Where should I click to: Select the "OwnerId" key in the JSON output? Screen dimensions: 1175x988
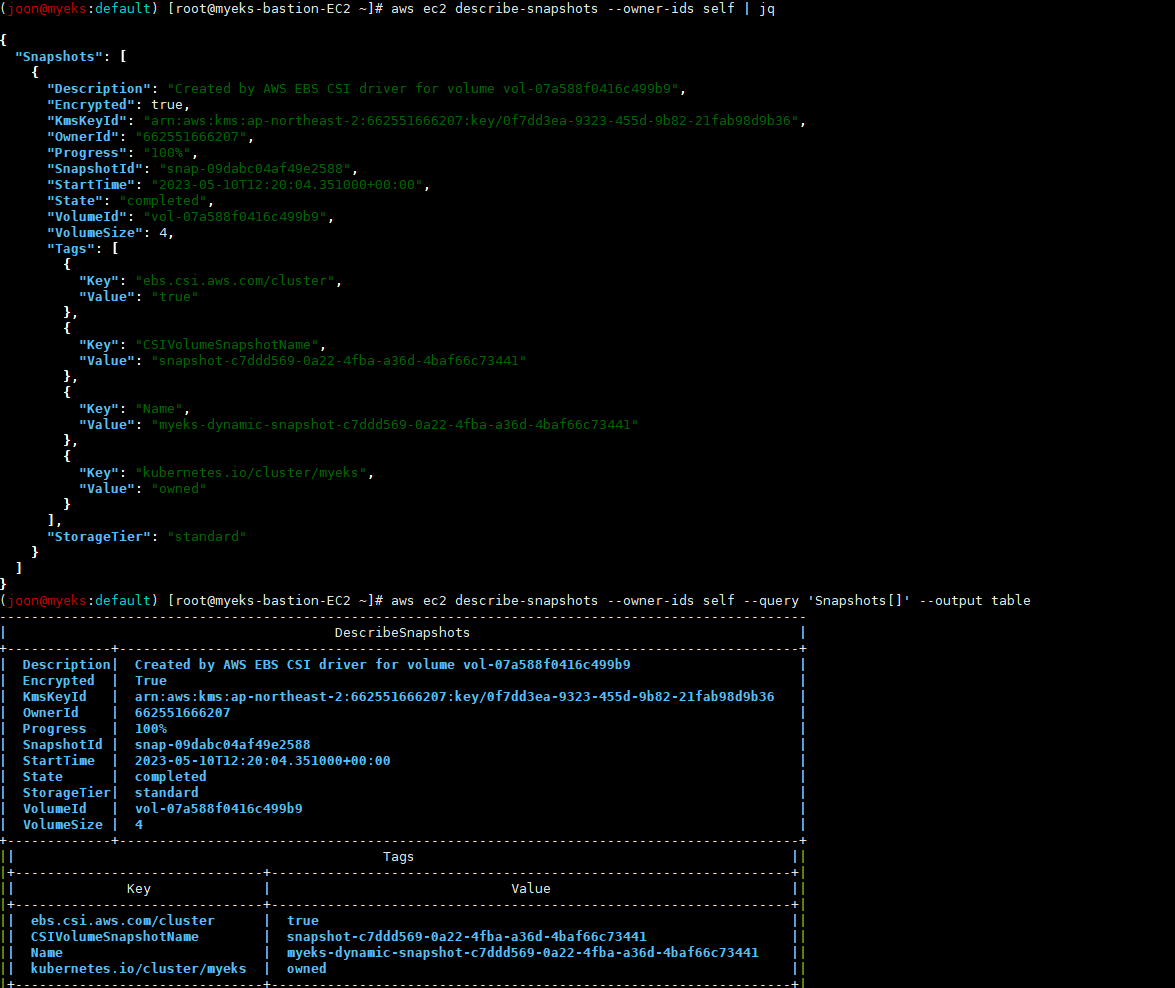point(87,136)
